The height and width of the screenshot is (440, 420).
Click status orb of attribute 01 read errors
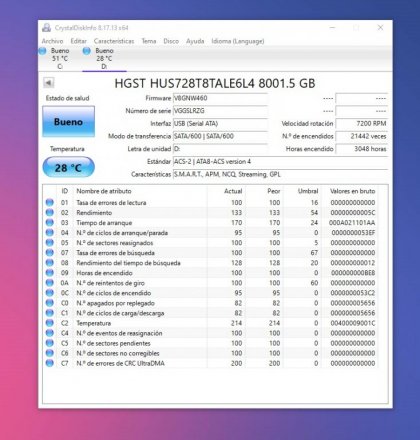[x=50, y=202]
